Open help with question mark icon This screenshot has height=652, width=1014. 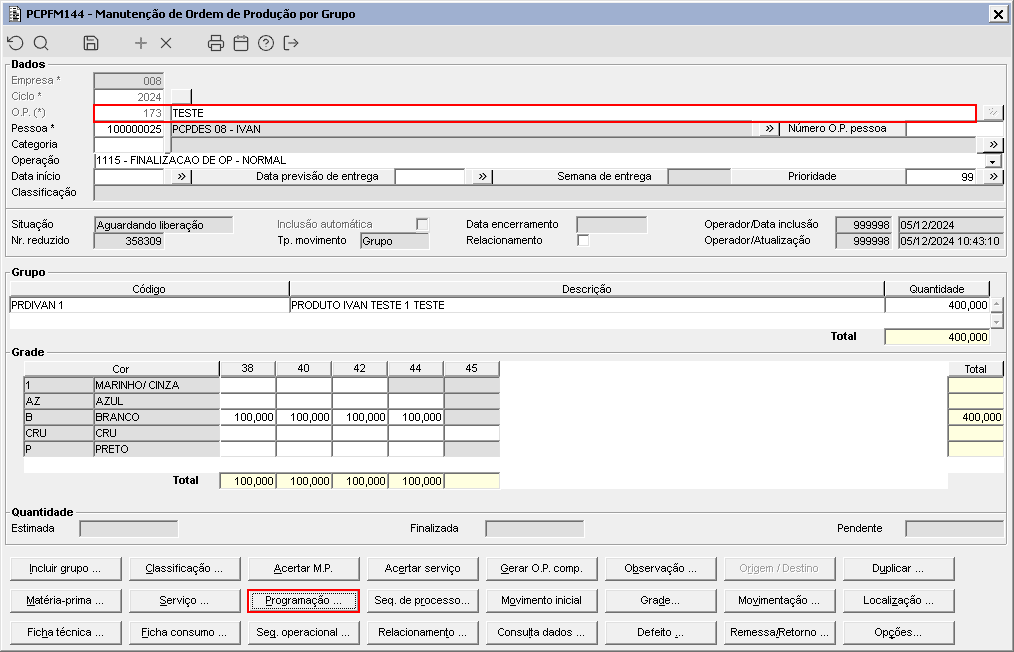(x=265, y=43)
